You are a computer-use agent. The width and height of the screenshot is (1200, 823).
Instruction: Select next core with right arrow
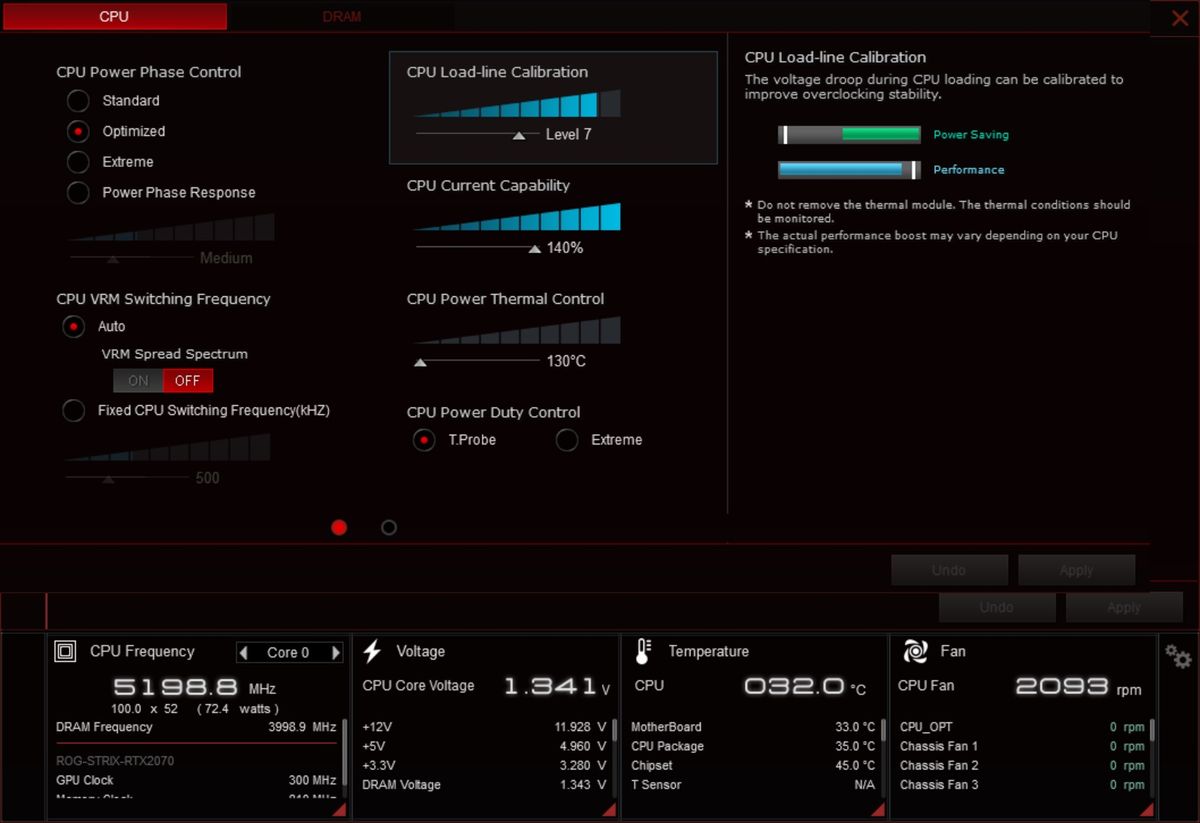[335, 653]
